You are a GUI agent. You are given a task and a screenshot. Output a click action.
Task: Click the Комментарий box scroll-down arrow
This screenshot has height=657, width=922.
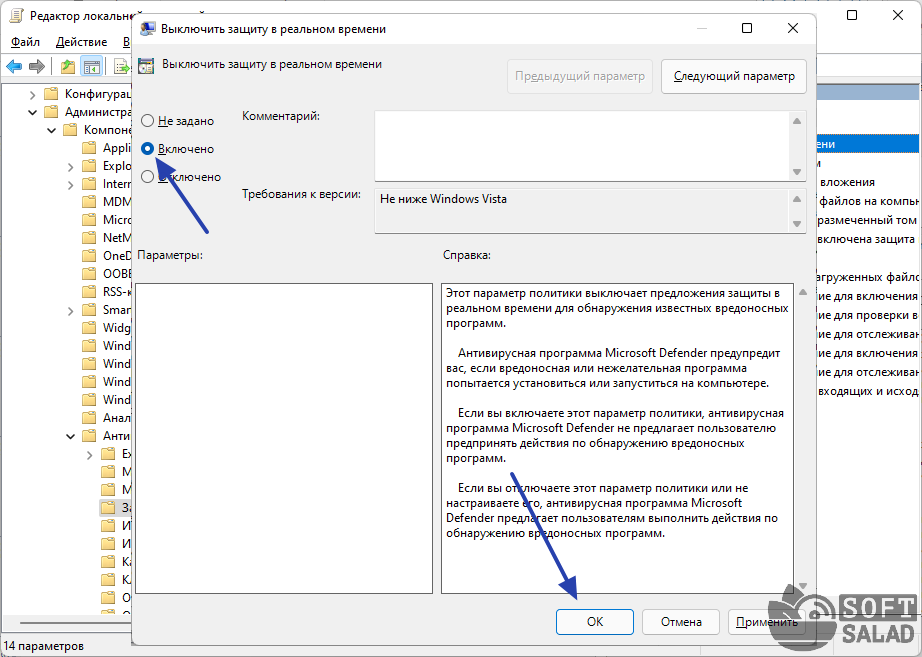797,172
